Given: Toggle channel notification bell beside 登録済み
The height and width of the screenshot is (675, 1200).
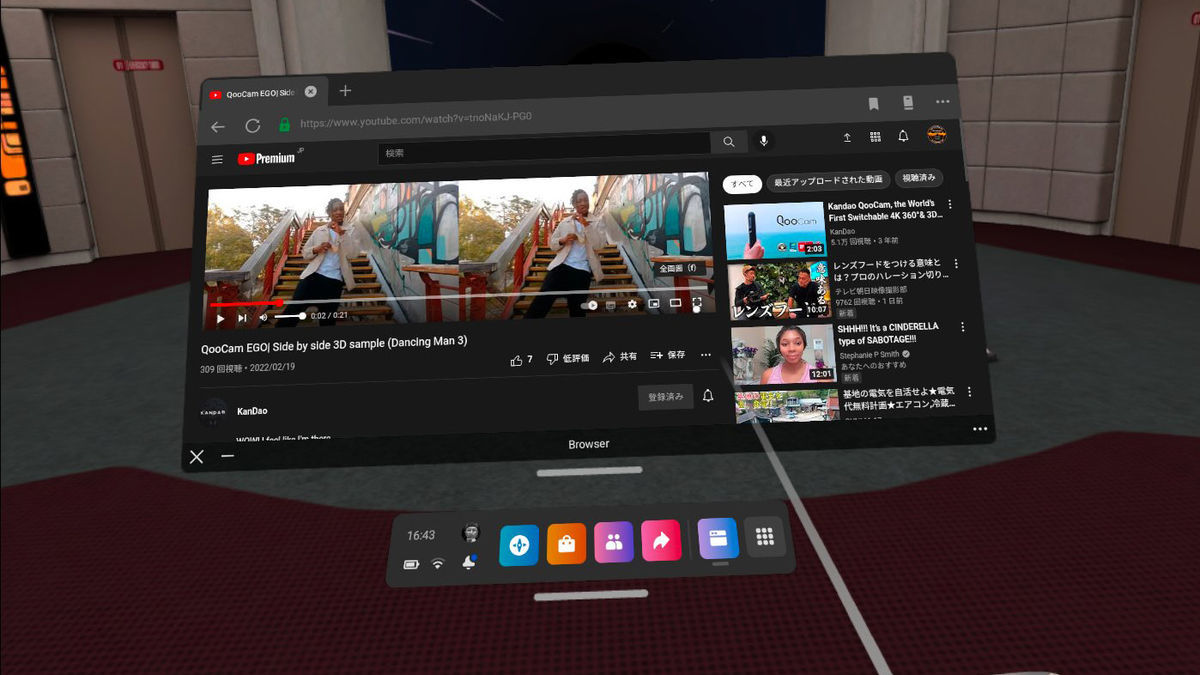Looking at the screenshot, I should [708, 396].
